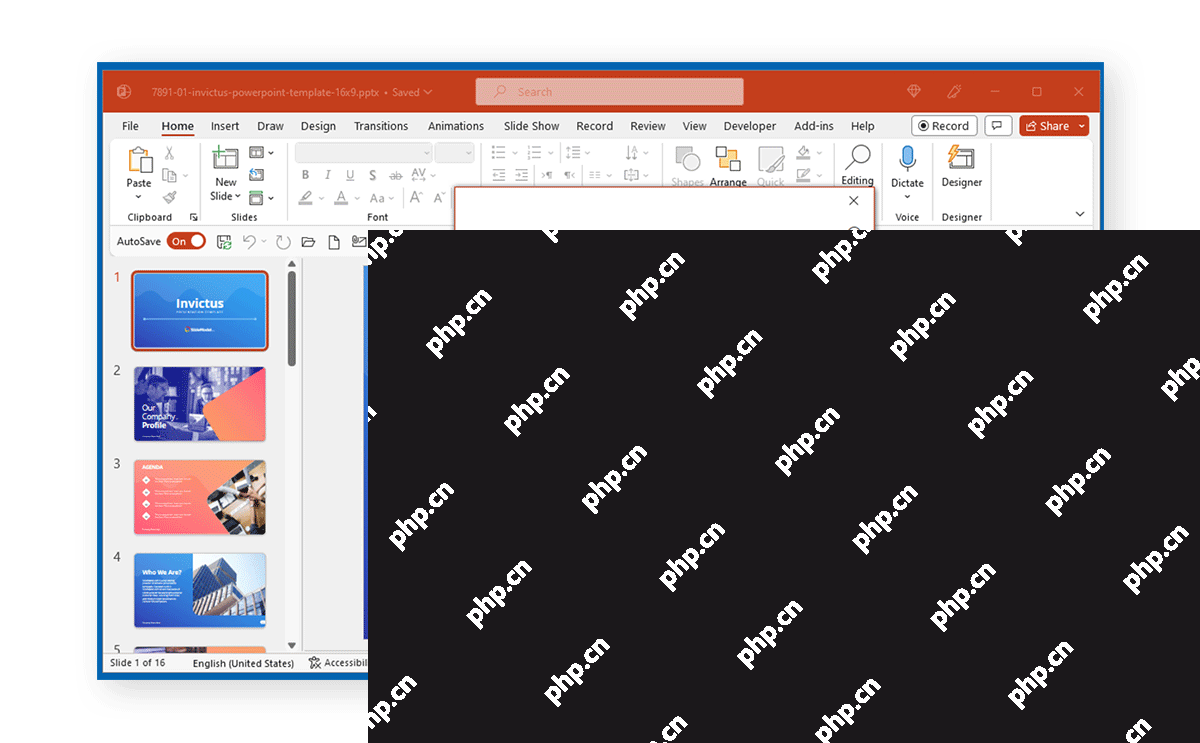Apply Strikethrough formatting
The height and width of the screenshot is (743, 1200).
pos(394,175)
